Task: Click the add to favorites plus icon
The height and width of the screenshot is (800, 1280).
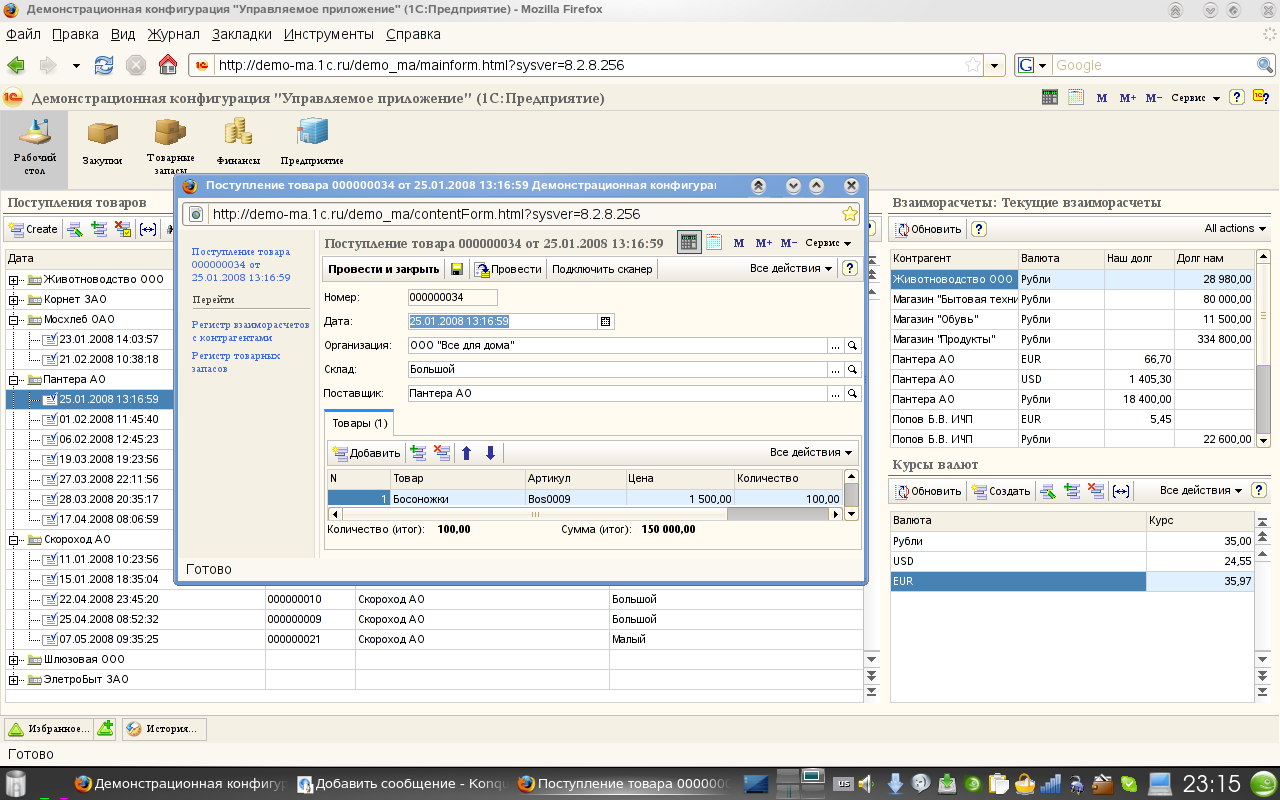Action: tap(105, 728)
